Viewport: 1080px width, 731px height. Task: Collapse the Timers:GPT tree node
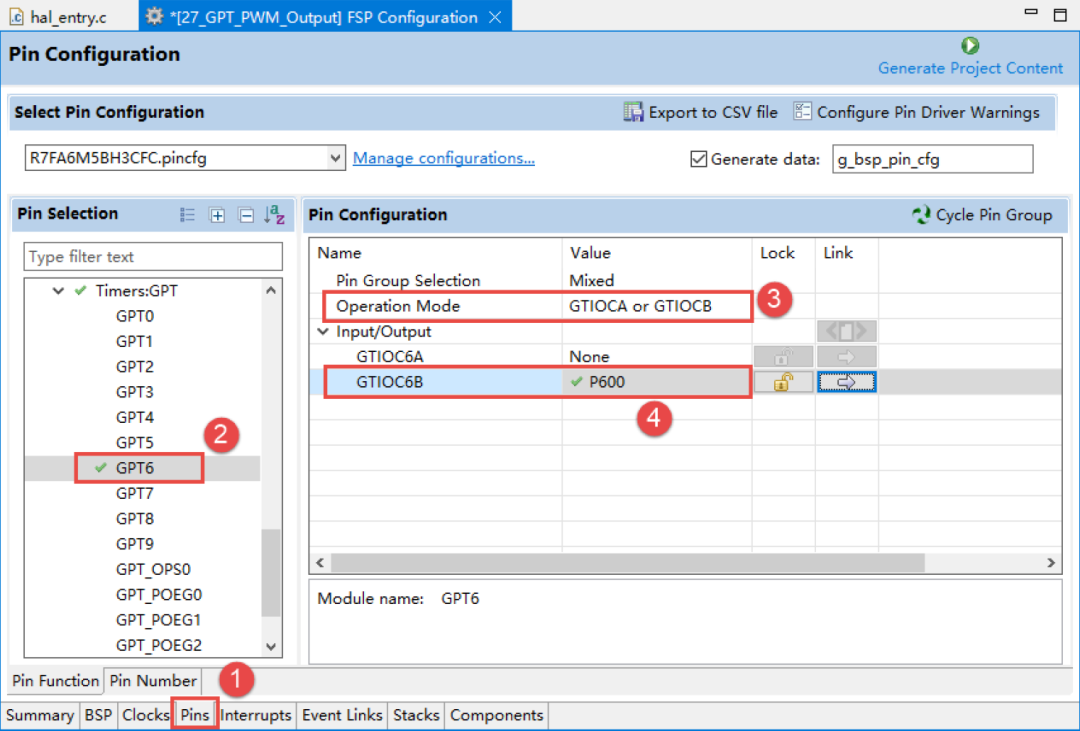pyautogui.click(x=58, y=291)
